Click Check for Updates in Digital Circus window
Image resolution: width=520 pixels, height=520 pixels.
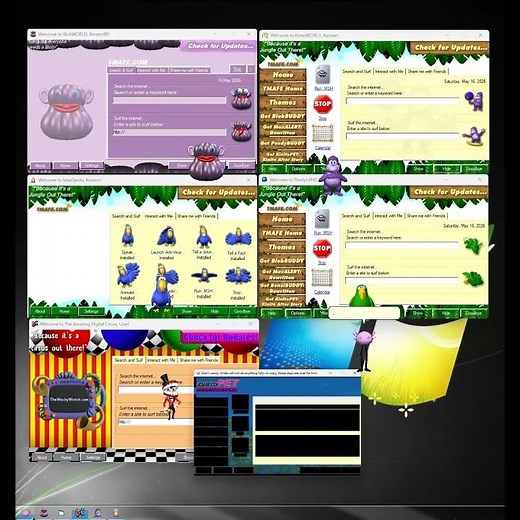pos(220,337)
